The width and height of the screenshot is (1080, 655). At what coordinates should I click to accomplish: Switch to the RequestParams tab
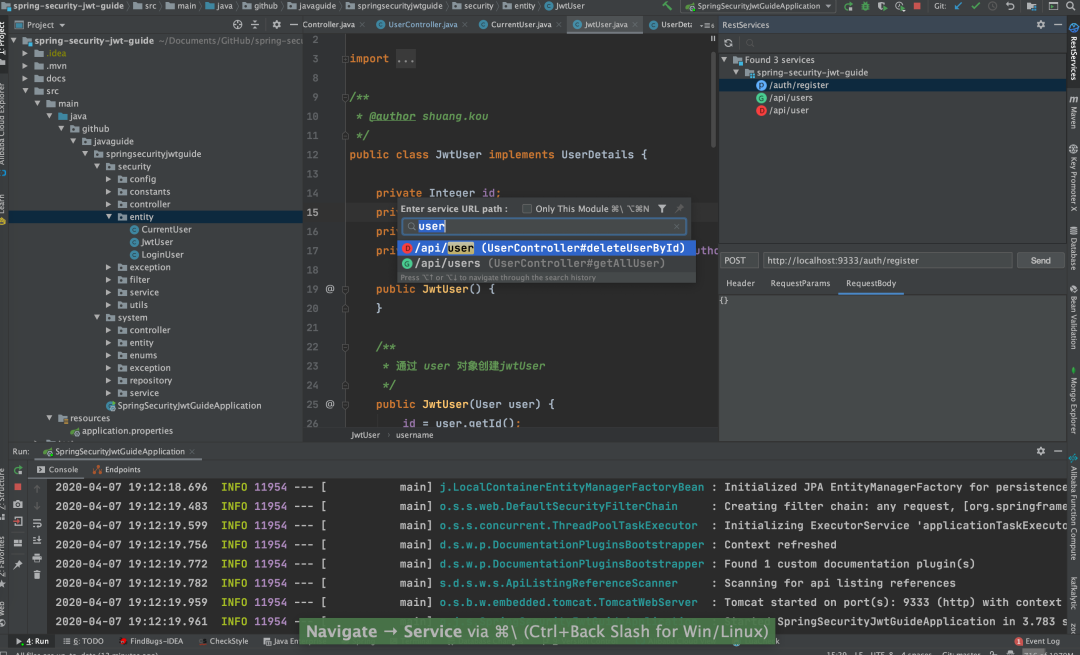[800, 283]
